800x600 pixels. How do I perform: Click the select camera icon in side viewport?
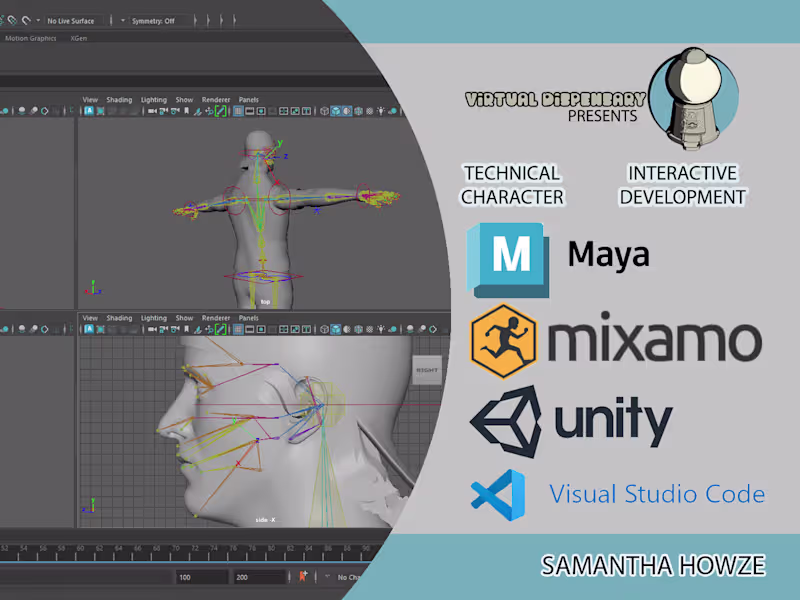[x=152, y=329]
